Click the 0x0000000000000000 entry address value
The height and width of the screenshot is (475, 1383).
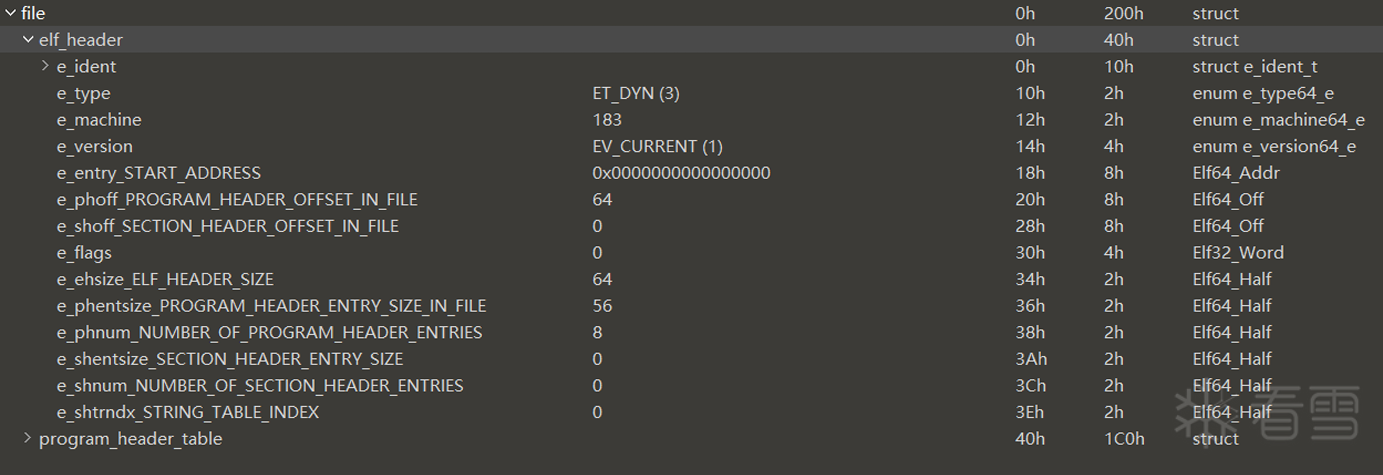(x=681, y=173)
